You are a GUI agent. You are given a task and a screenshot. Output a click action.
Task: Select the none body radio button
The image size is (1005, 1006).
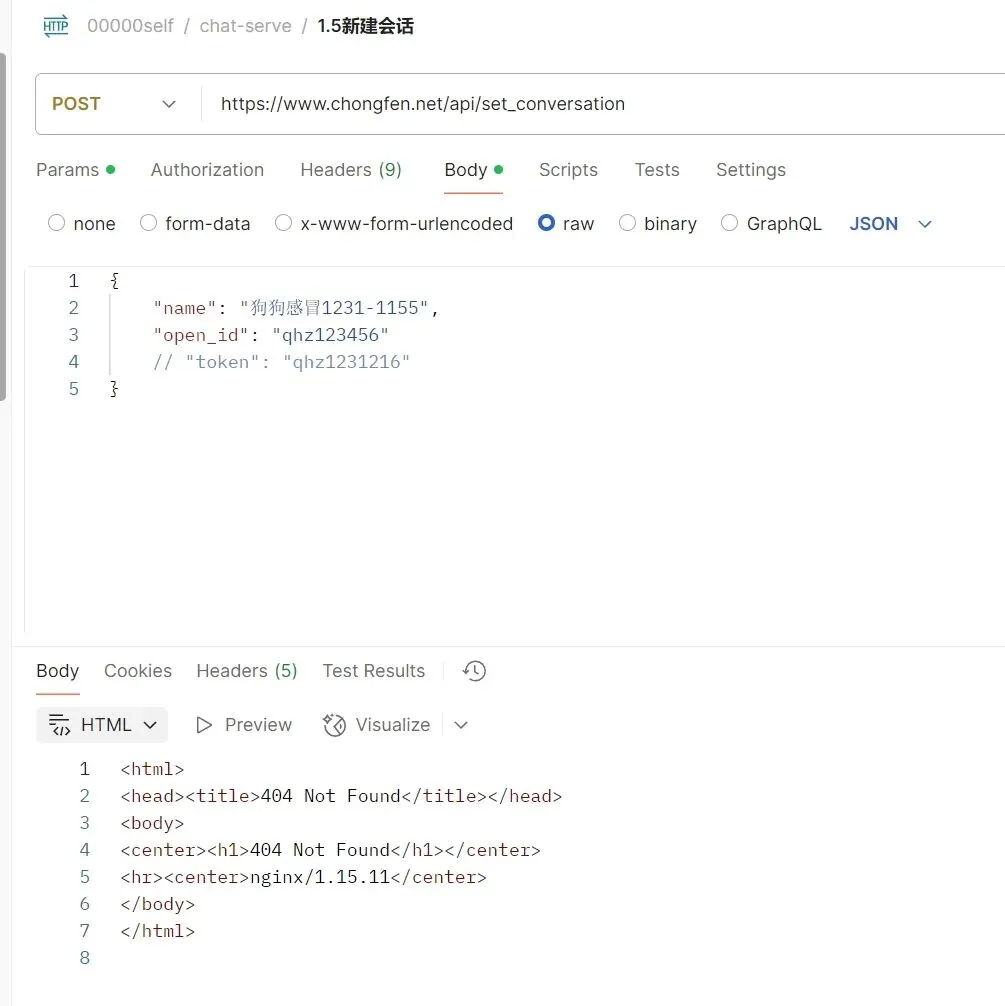click(x=57, y=223)
